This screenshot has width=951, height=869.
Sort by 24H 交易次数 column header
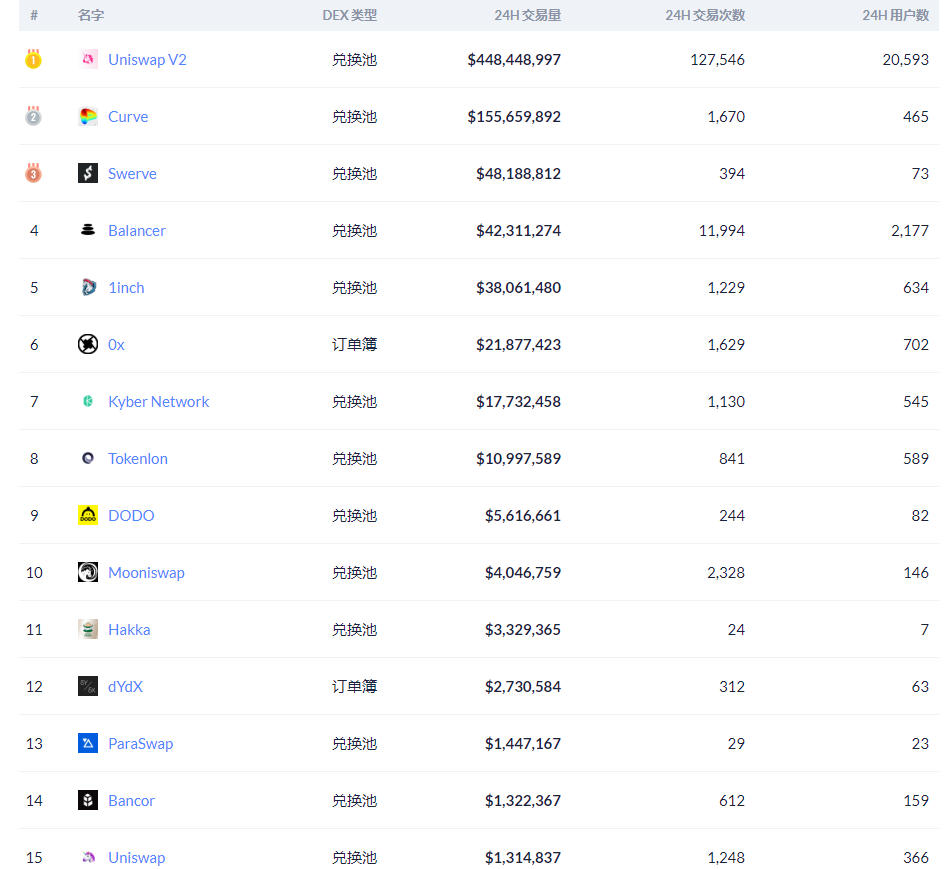pos(704,15)
